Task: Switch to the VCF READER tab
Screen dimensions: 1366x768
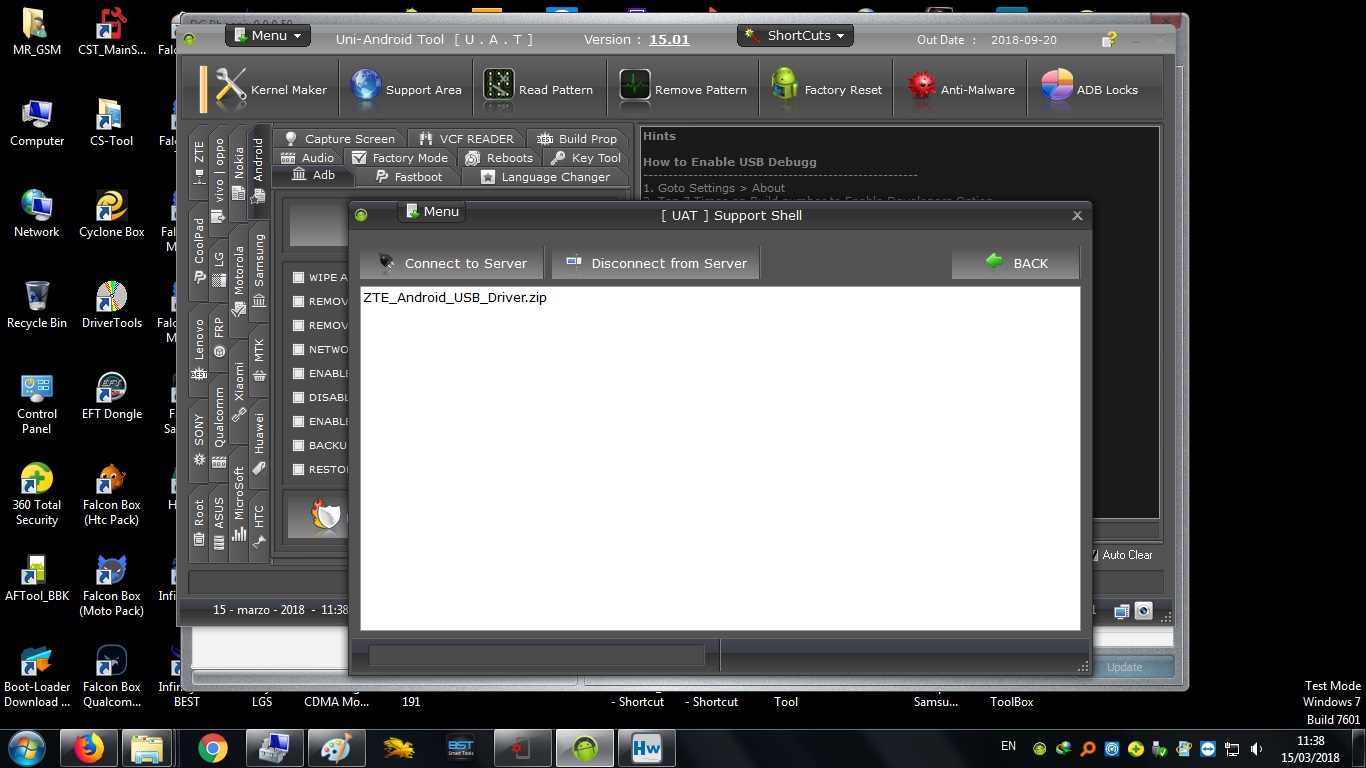Action: (x=466, y=139)
